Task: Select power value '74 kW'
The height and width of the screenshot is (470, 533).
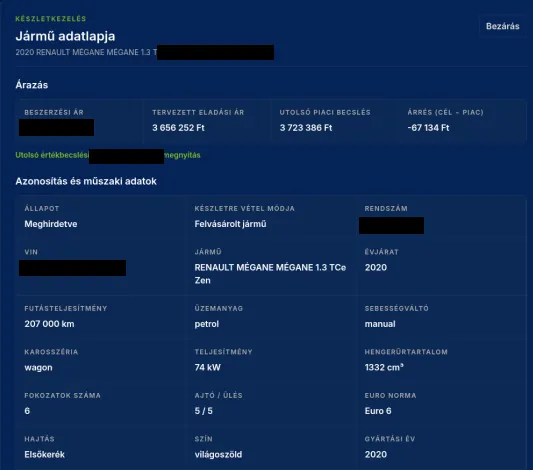Action: point(207,367)
